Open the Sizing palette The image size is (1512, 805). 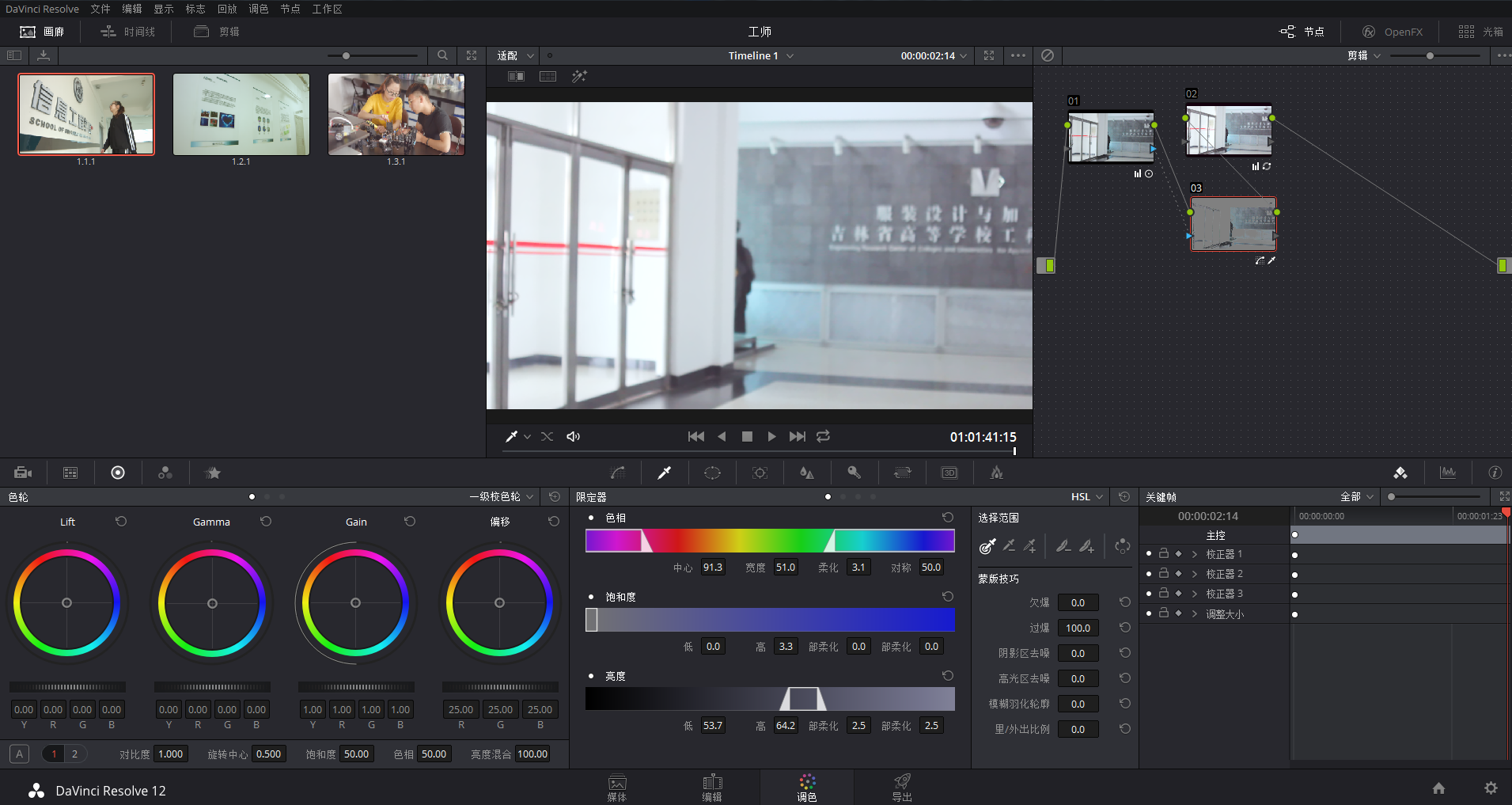click(x=902, y=473)
